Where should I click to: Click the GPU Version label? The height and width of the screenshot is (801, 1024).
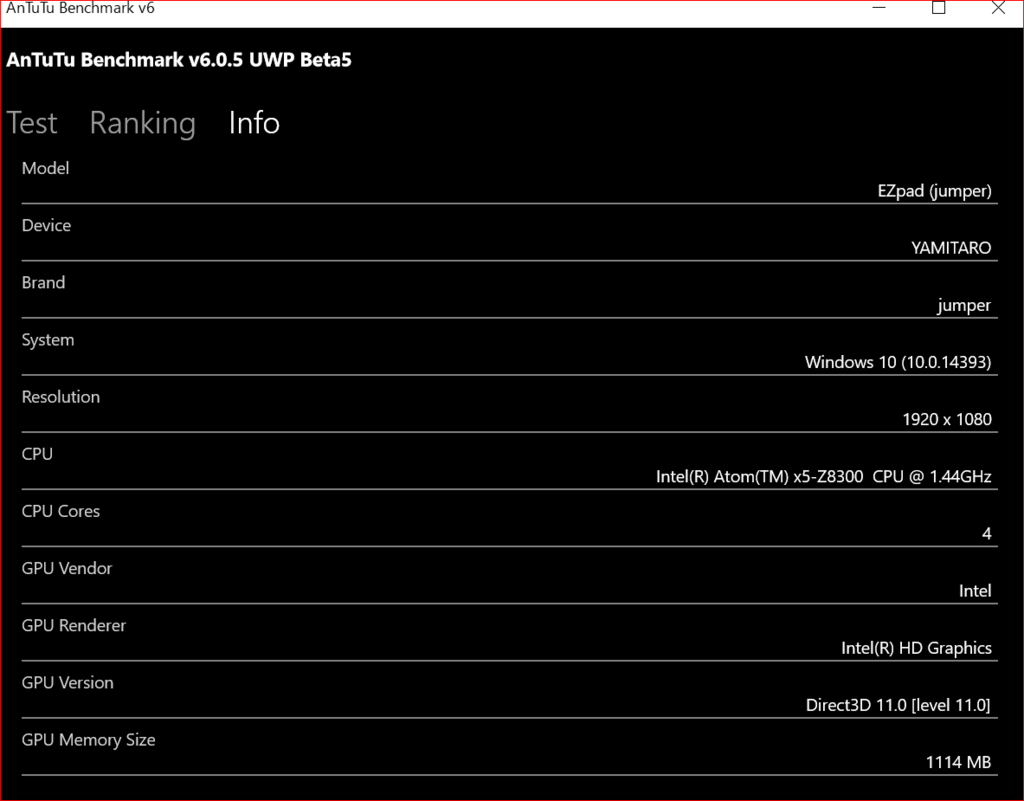coord(67,683)
